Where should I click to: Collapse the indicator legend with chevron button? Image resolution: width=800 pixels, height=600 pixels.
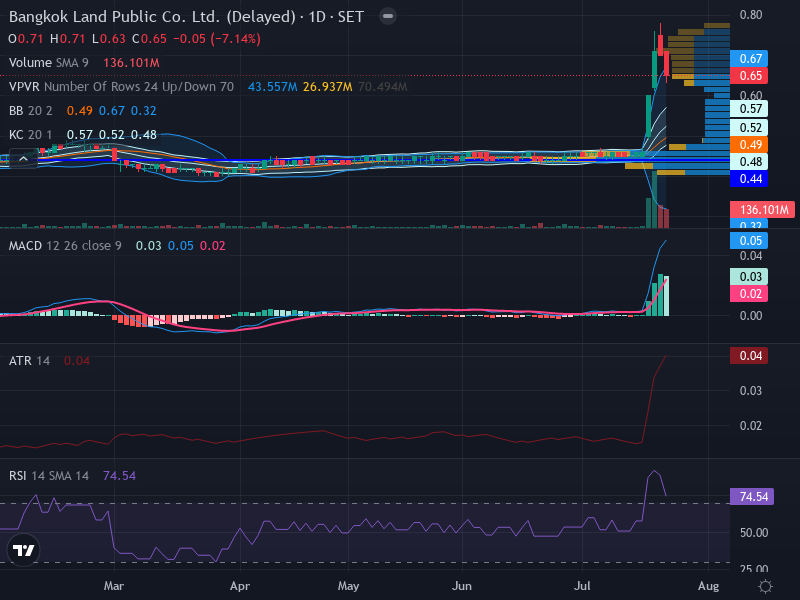23,159
